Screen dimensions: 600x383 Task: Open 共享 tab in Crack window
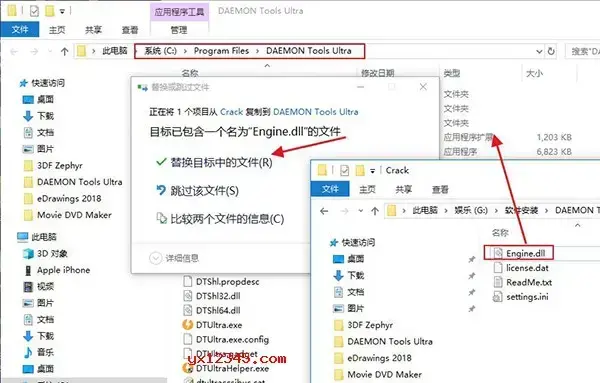[x=403, y=189]
